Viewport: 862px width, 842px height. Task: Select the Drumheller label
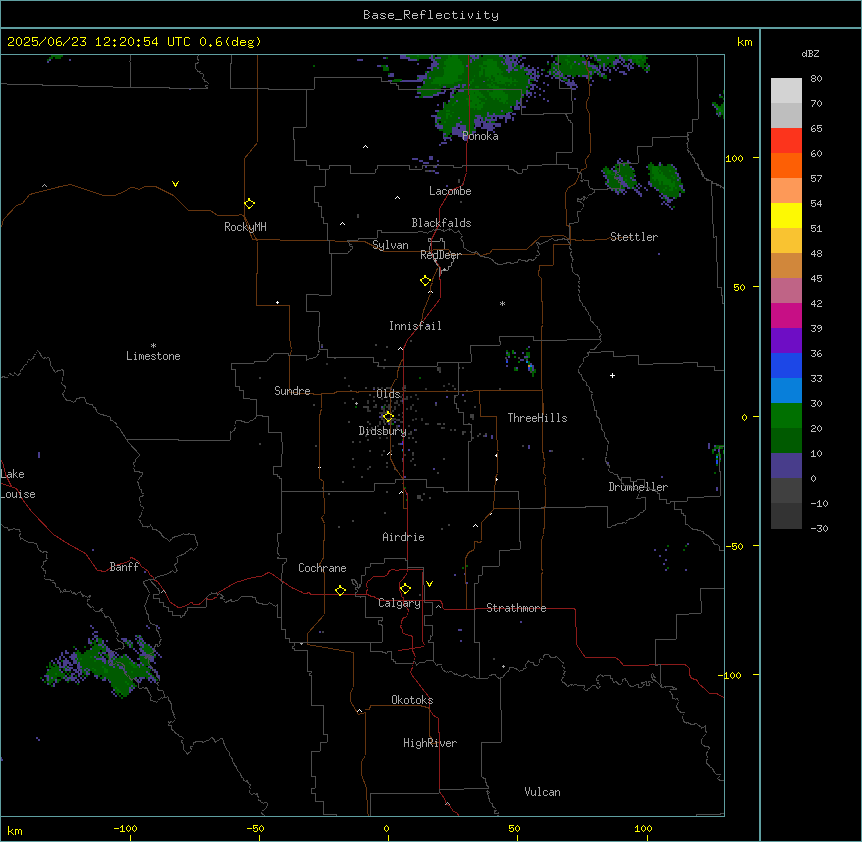tap(638, 487)
